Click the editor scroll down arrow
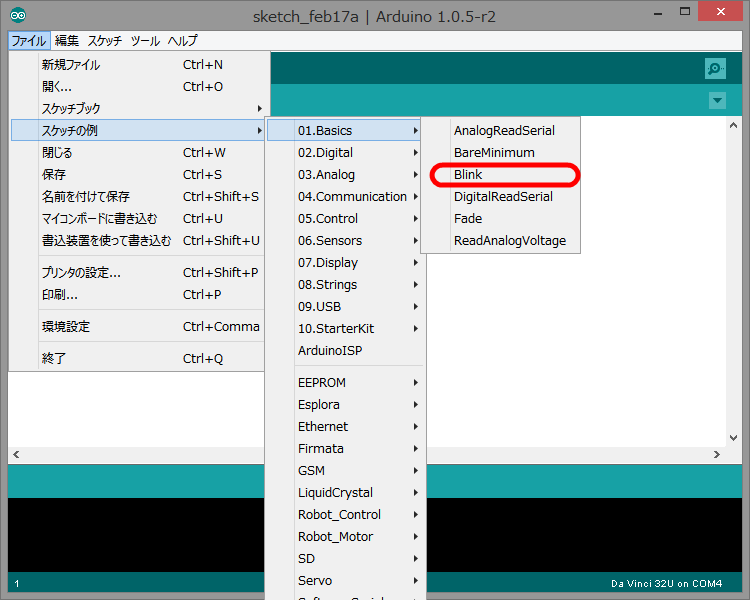The height and width of the screenshot is (600, 750). [733, 437]
